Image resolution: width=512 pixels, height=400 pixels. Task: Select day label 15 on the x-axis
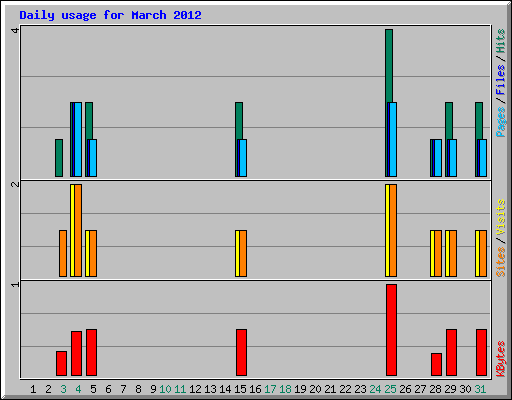[x=240, y=389]
